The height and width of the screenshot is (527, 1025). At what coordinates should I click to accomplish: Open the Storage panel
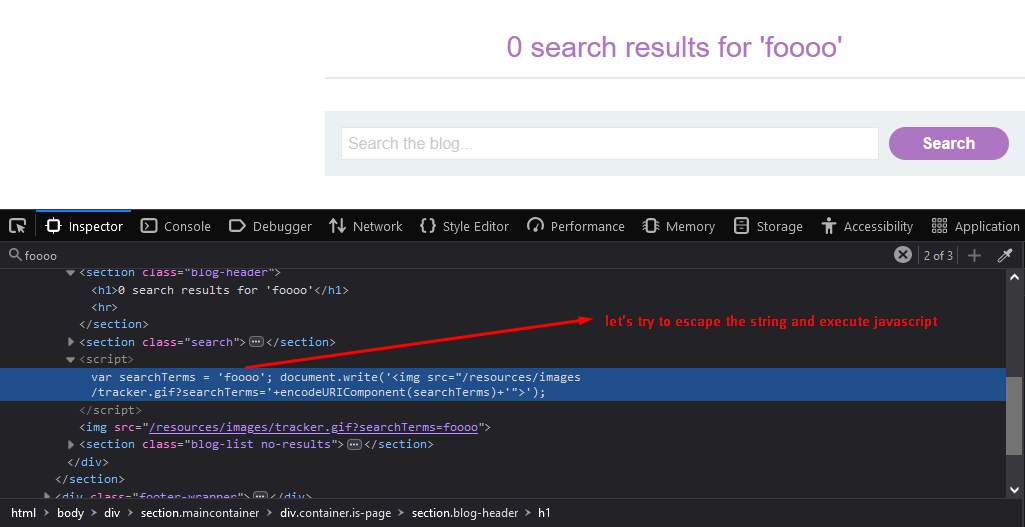point(768,226)
